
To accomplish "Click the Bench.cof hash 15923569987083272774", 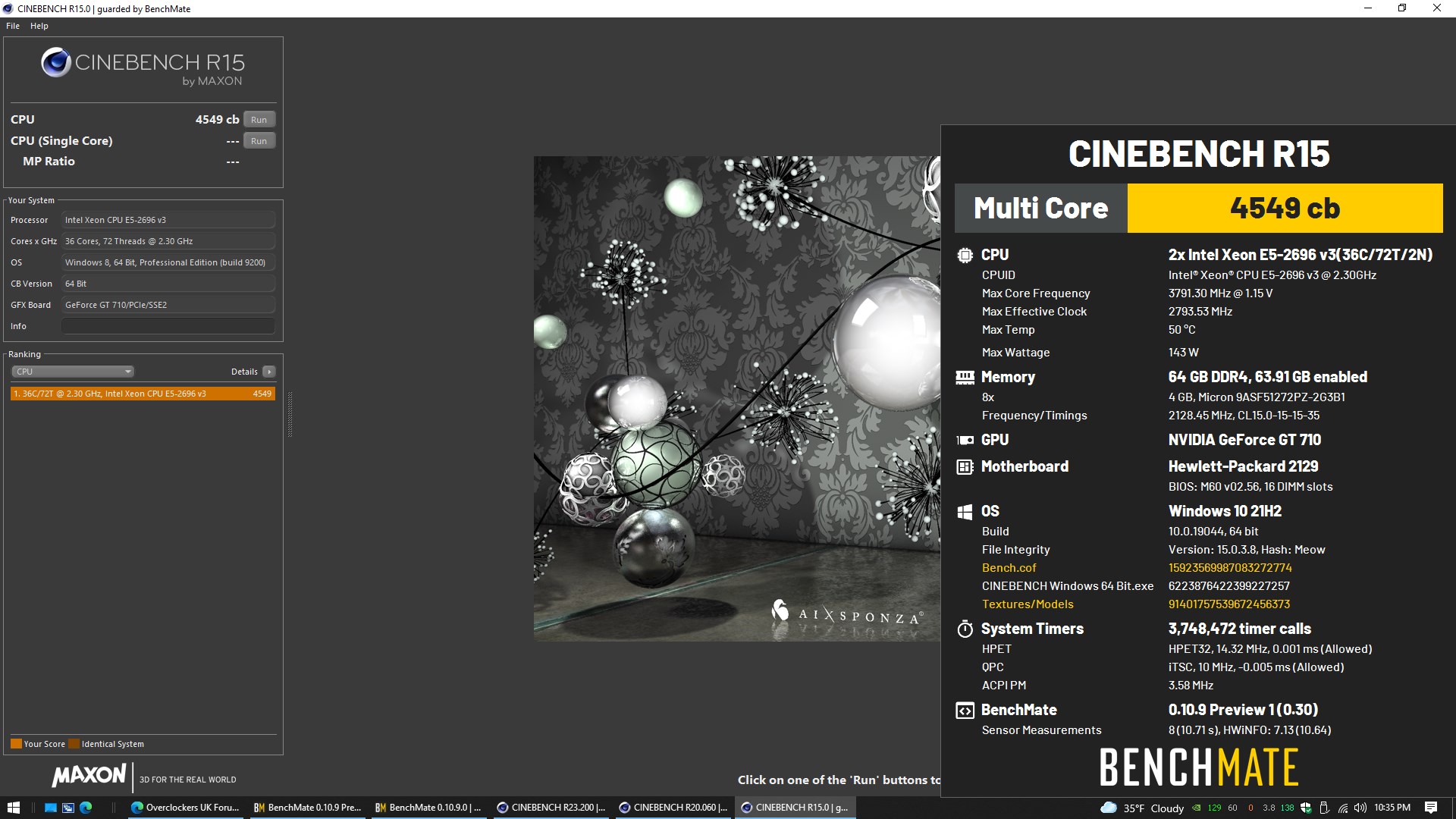I will pos(1230,568).
